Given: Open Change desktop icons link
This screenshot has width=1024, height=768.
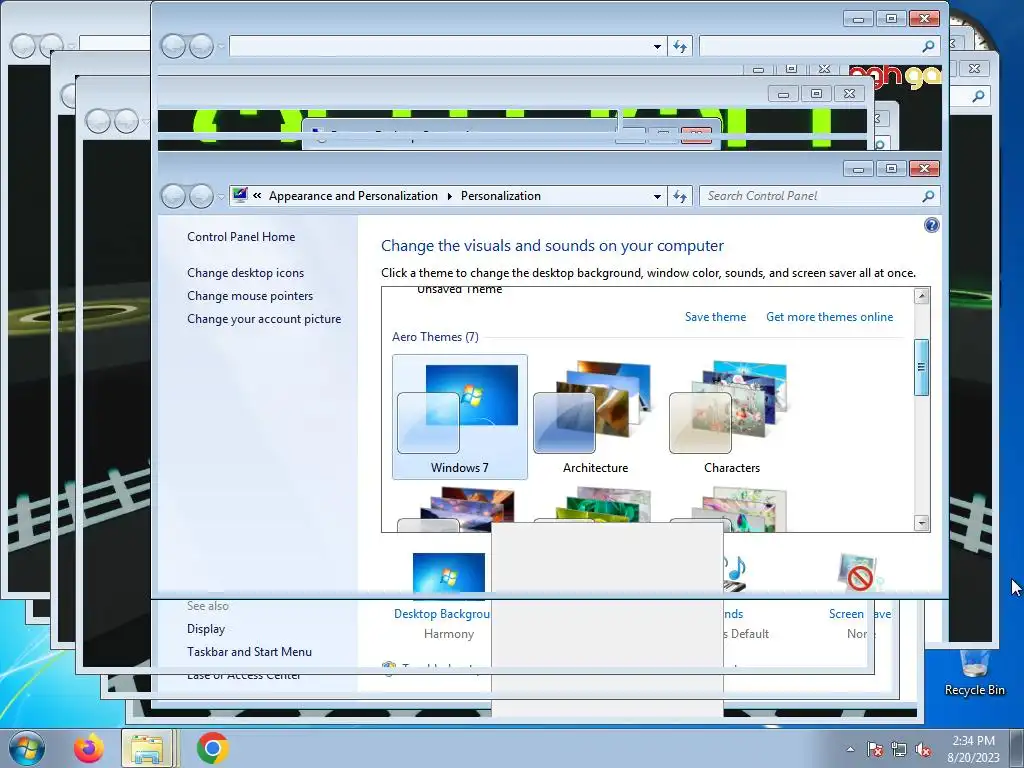Looking at the screenshot, I should coord(246,273).
